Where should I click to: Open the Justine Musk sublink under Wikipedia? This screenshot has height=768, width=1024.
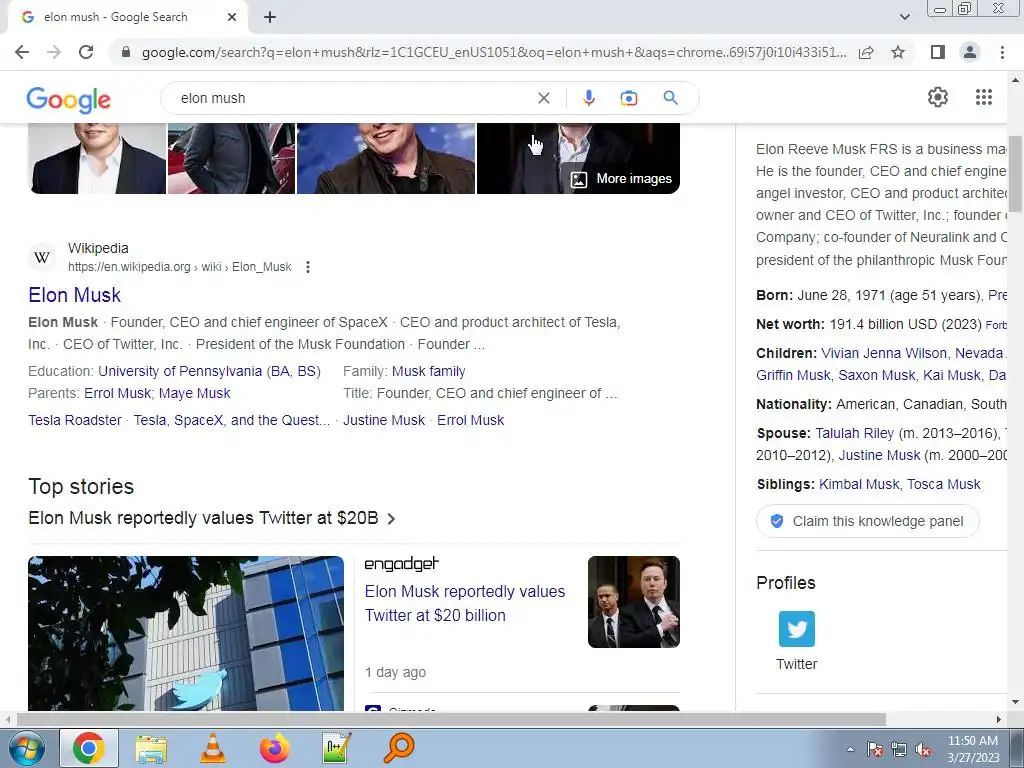[x=384, y=421]
